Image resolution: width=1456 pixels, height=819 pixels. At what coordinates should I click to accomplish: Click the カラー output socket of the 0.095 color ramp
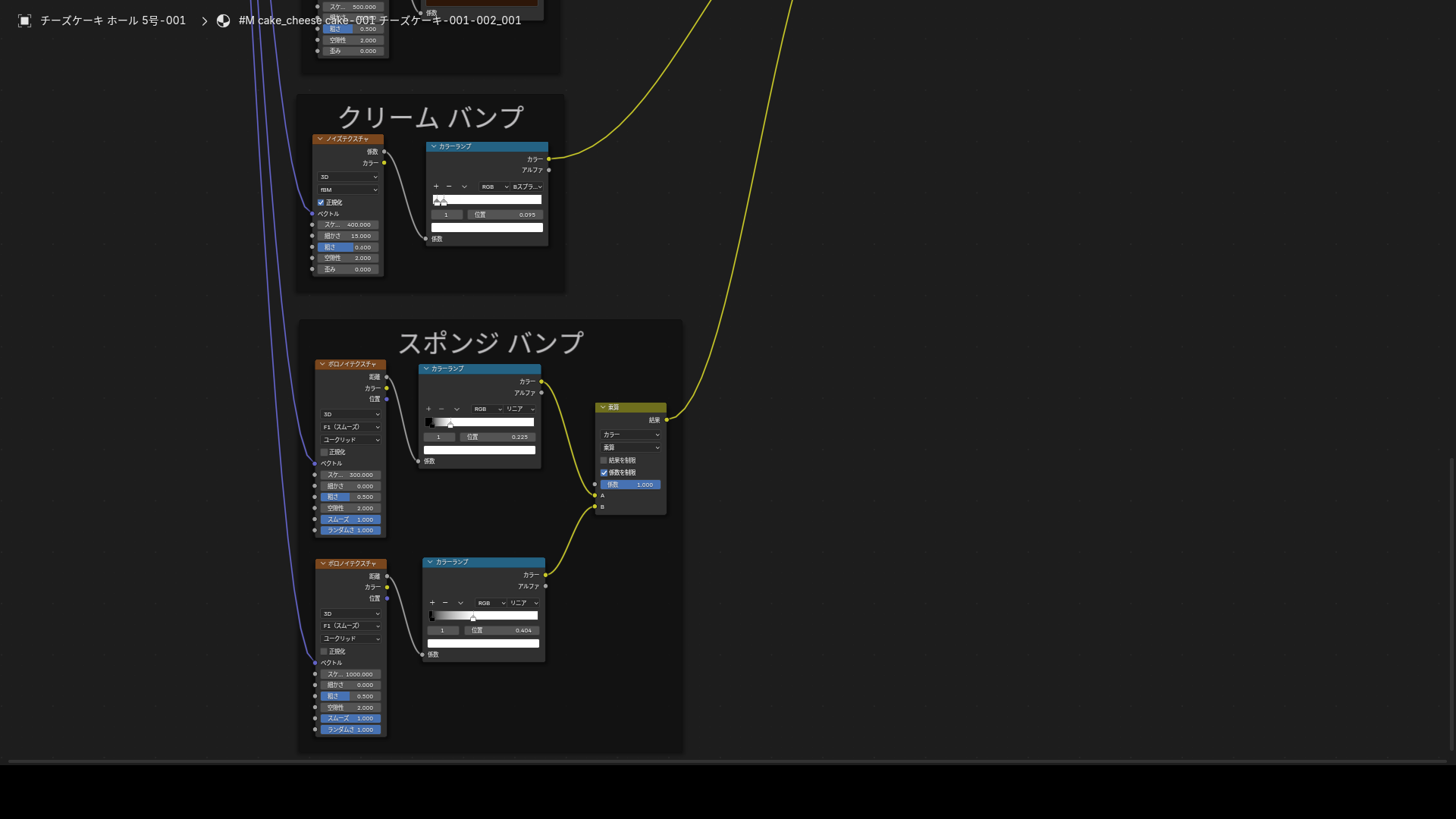tap(549, 159)
